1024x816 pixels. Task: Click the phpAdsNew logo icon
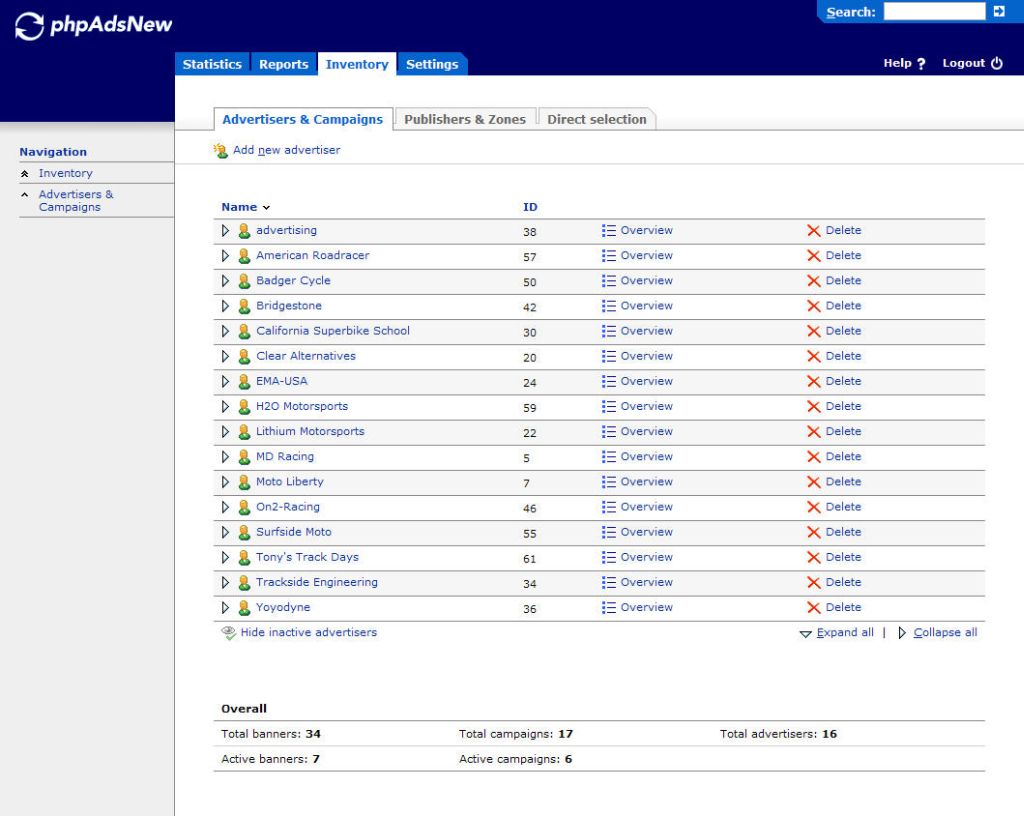29,26
